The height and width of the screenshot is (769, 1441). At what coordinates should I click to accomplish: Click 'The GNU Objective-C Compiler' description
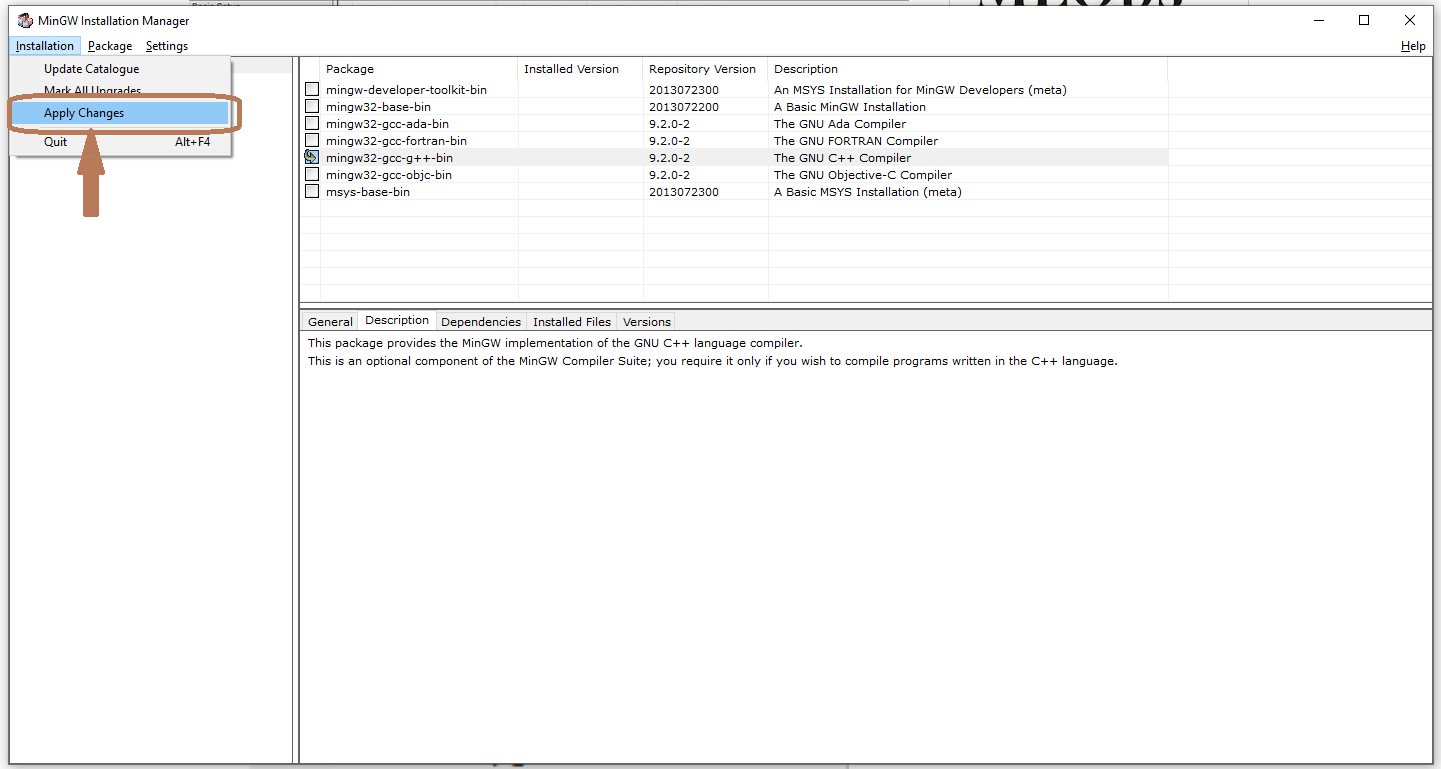coord(863,175)
